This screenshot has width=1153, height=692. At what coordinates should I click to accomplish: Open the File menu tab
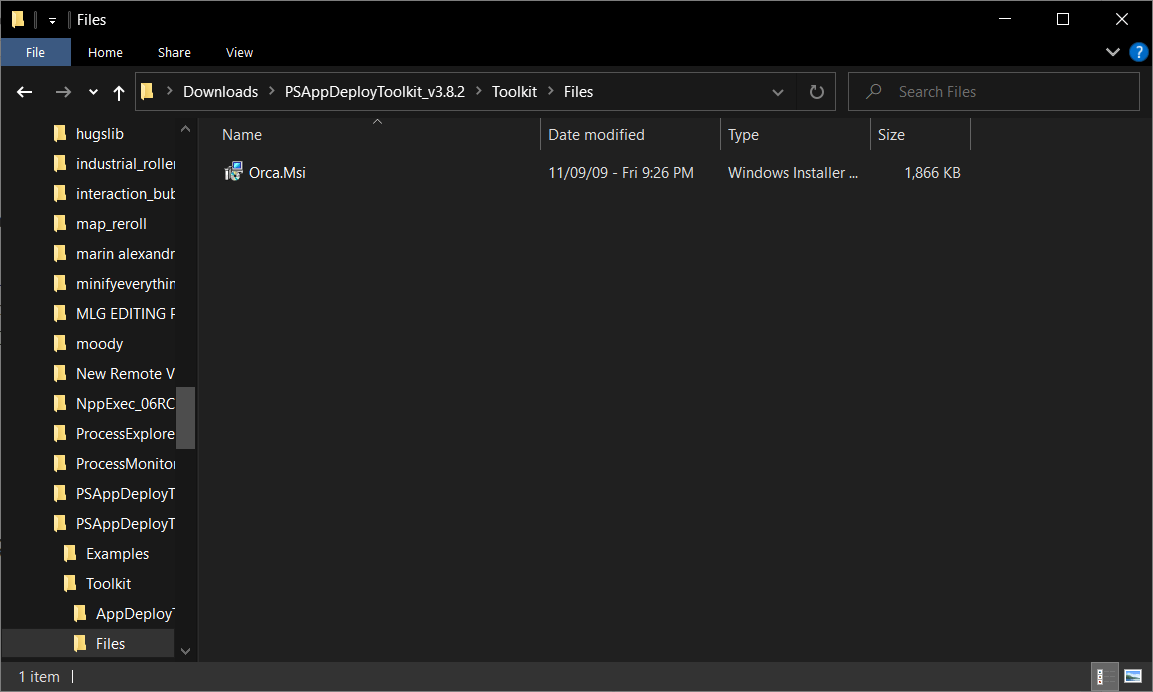pos(35,52)
